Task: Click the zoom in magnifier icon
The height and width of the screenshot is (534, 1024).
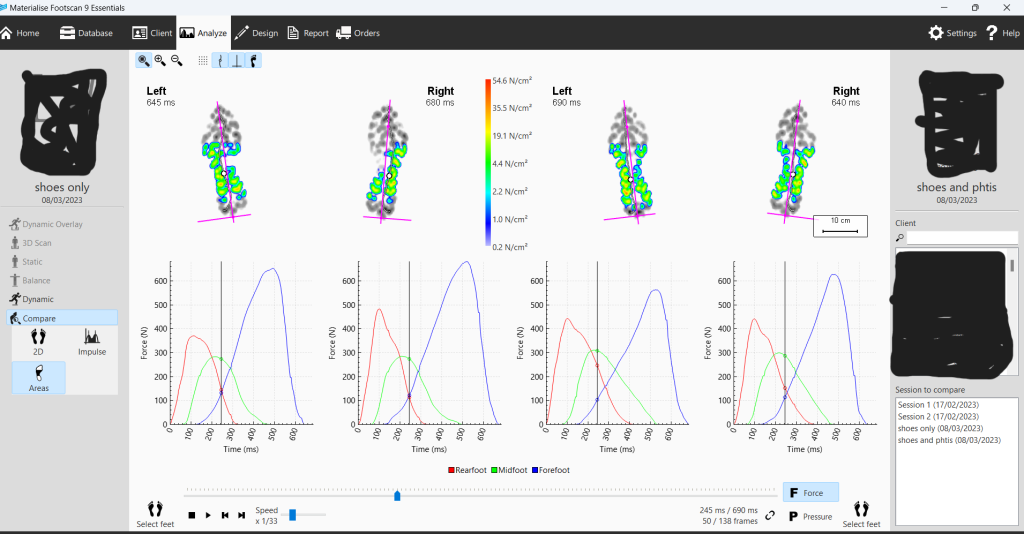Action: click(160, 61)
